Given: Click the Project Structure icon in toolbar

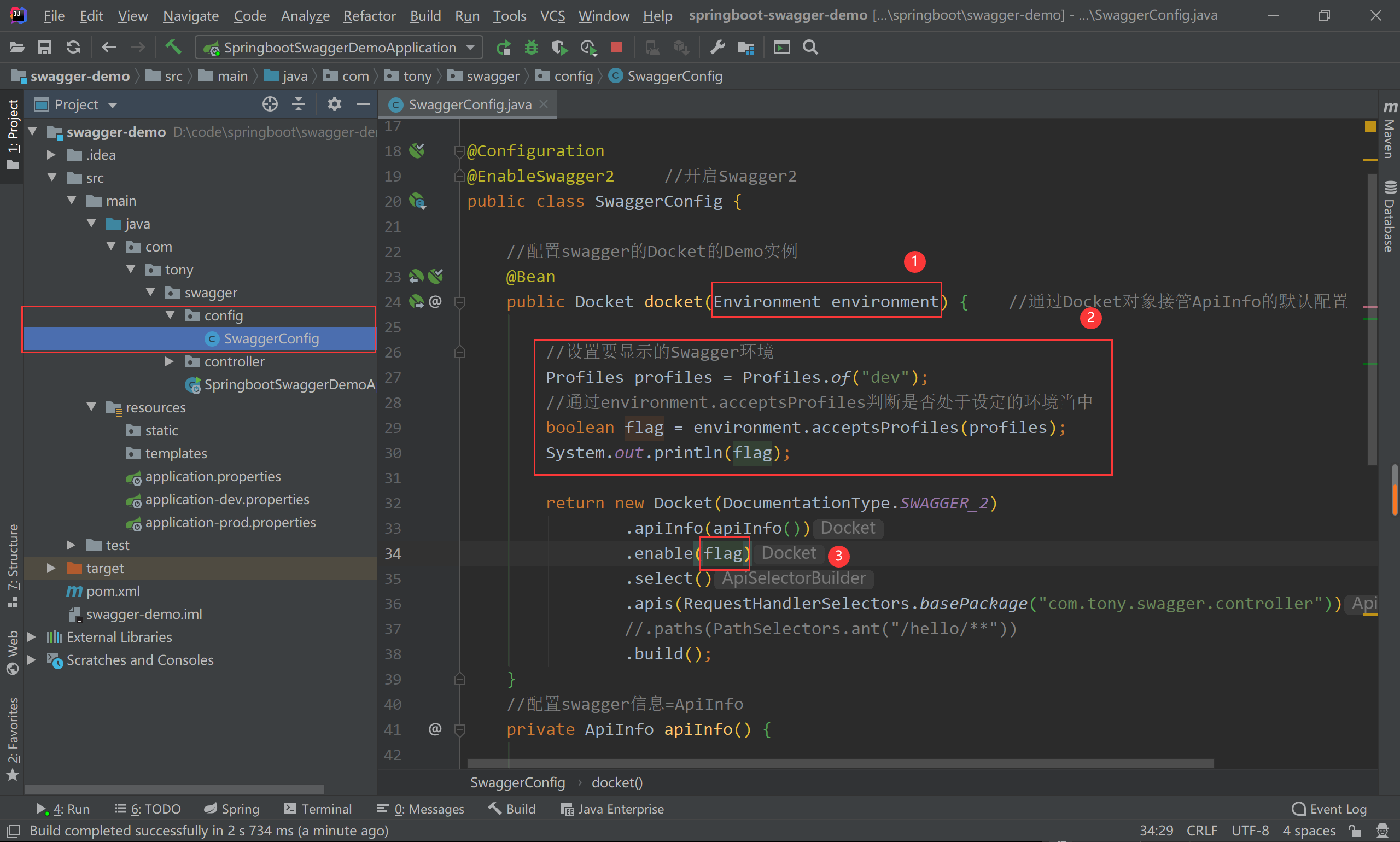Looking at the screenshot, I should [x=746, y=47].
